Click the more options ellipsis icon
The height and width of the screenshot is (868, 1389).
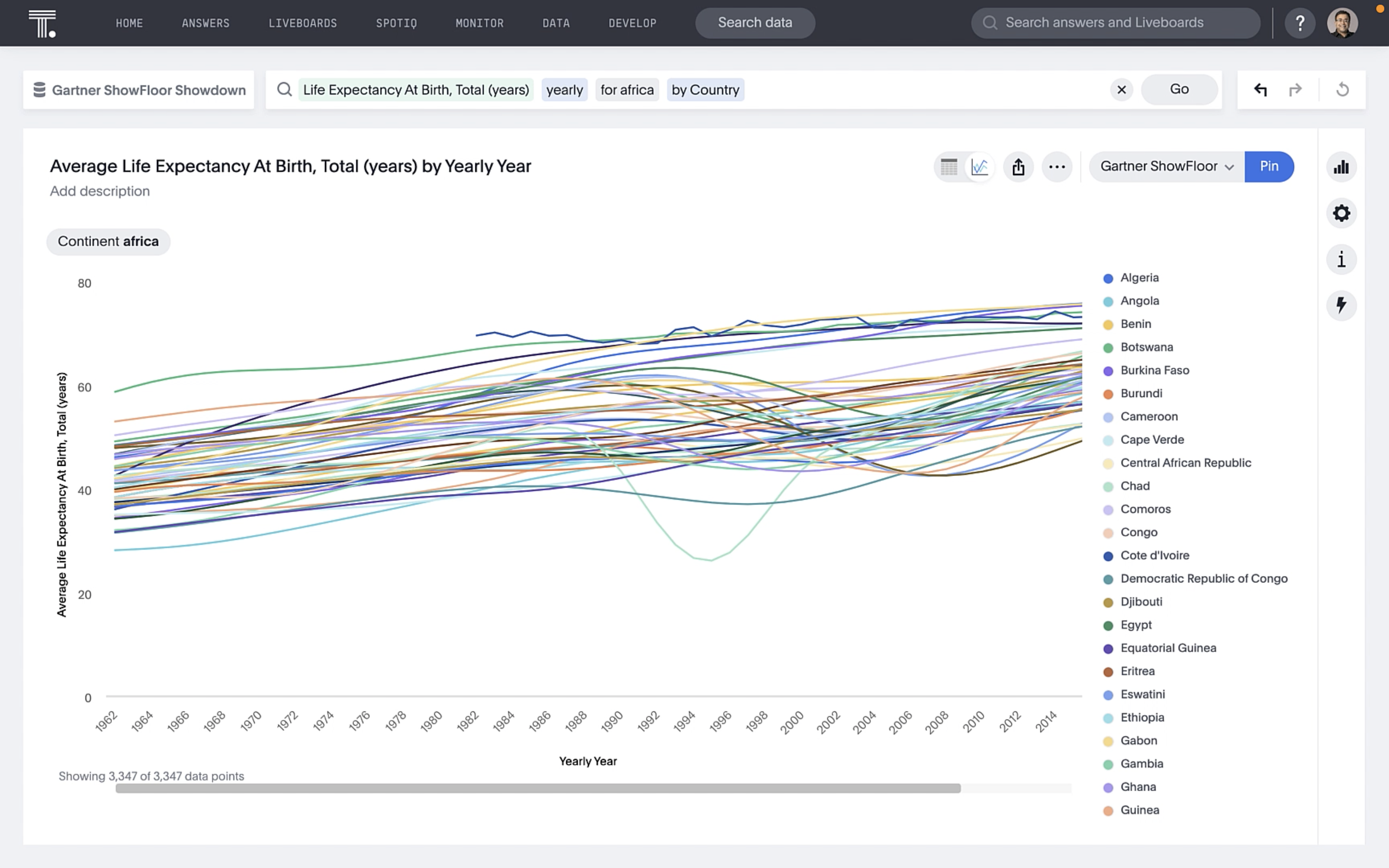point(1057,166)
